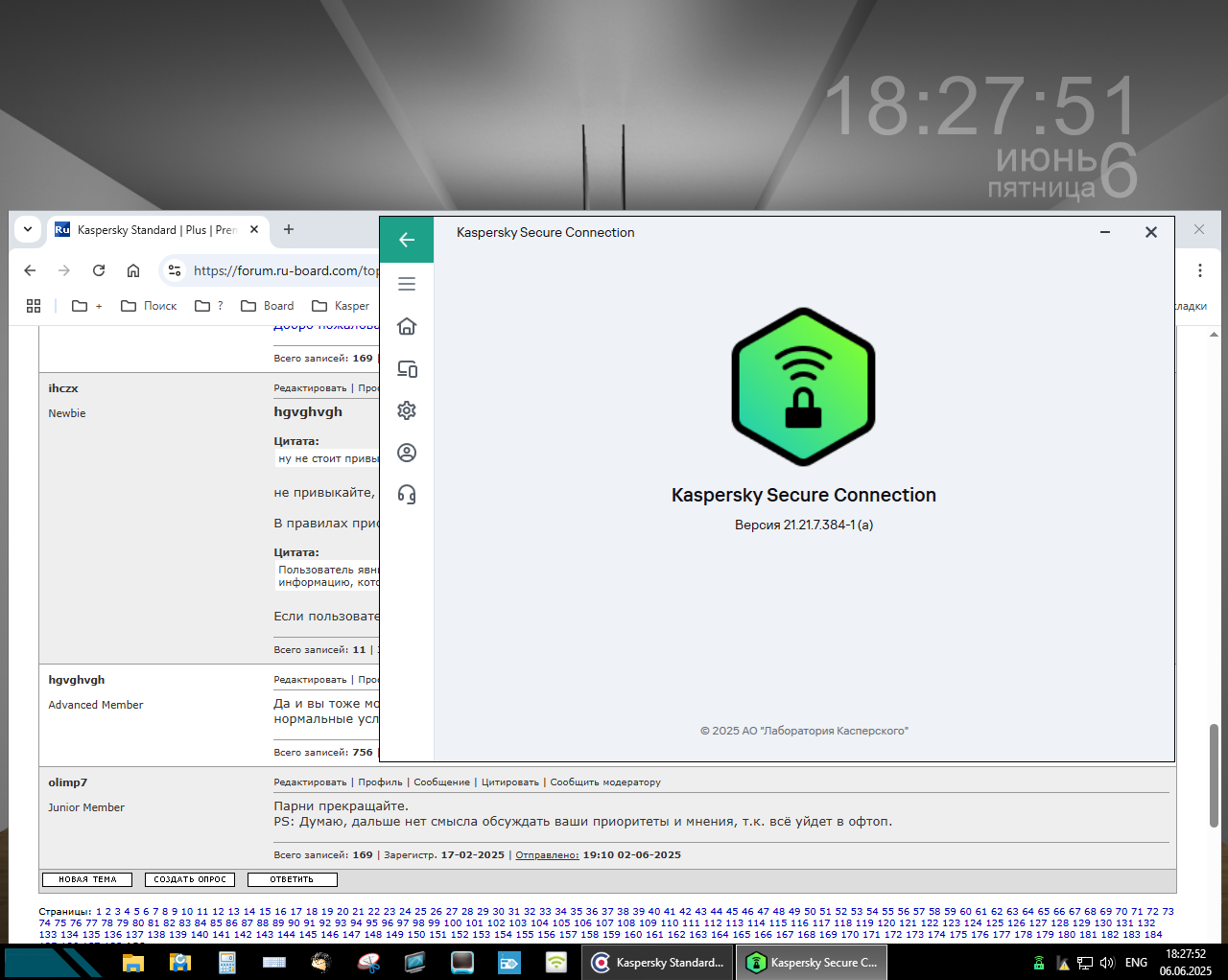Click the Newbie rank text
The image size is (1228, 980).
[x=67, y=413]
